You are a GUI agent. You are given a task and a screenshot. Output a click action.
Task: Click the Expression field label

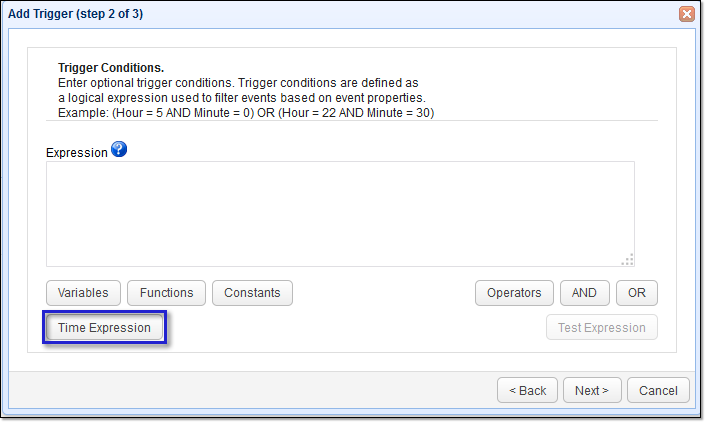click(76, 153)
